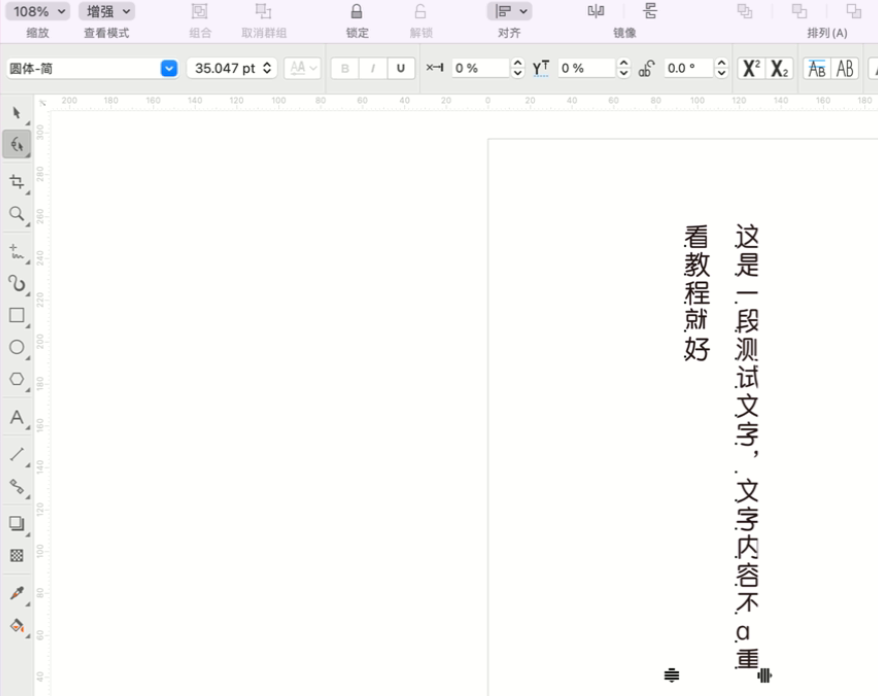Toggle underline text formatting
The image size is (878, 696).
click(x=401, y=69)
